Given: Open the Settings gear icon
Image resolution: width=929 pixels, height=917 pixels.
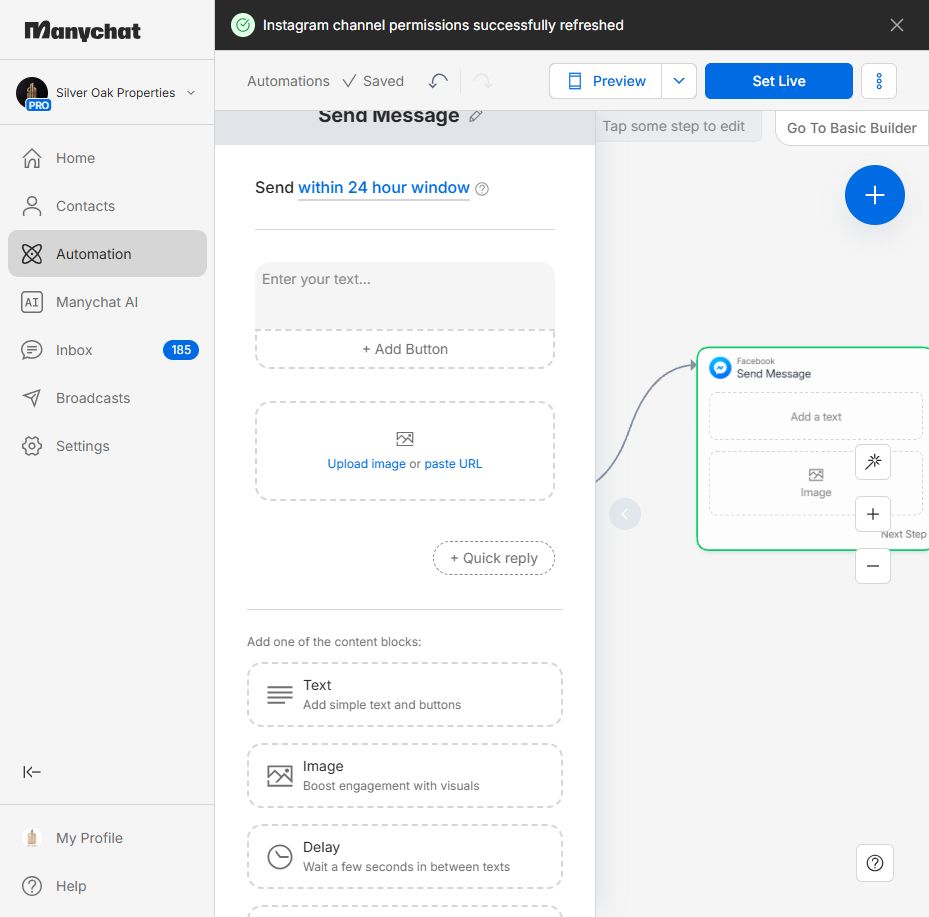Looking at the screenshot, I should tap(32, 446).
